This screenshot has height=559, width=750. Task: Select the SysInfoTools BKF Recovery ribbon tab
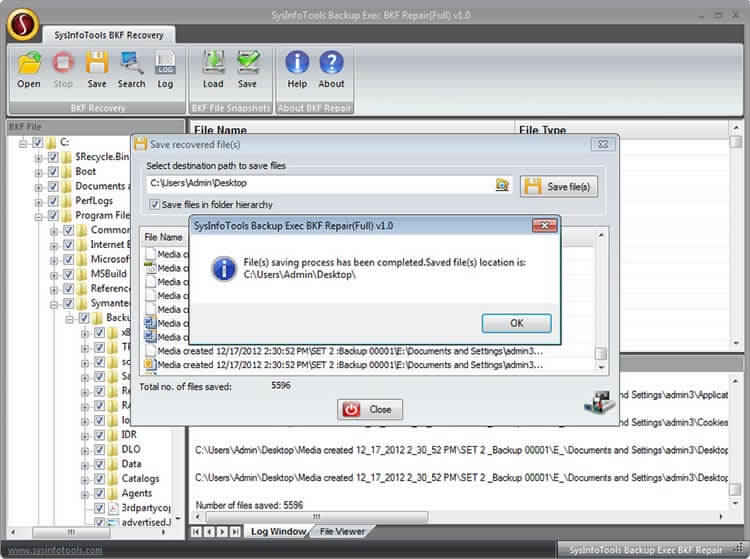(x=109, y=35)
